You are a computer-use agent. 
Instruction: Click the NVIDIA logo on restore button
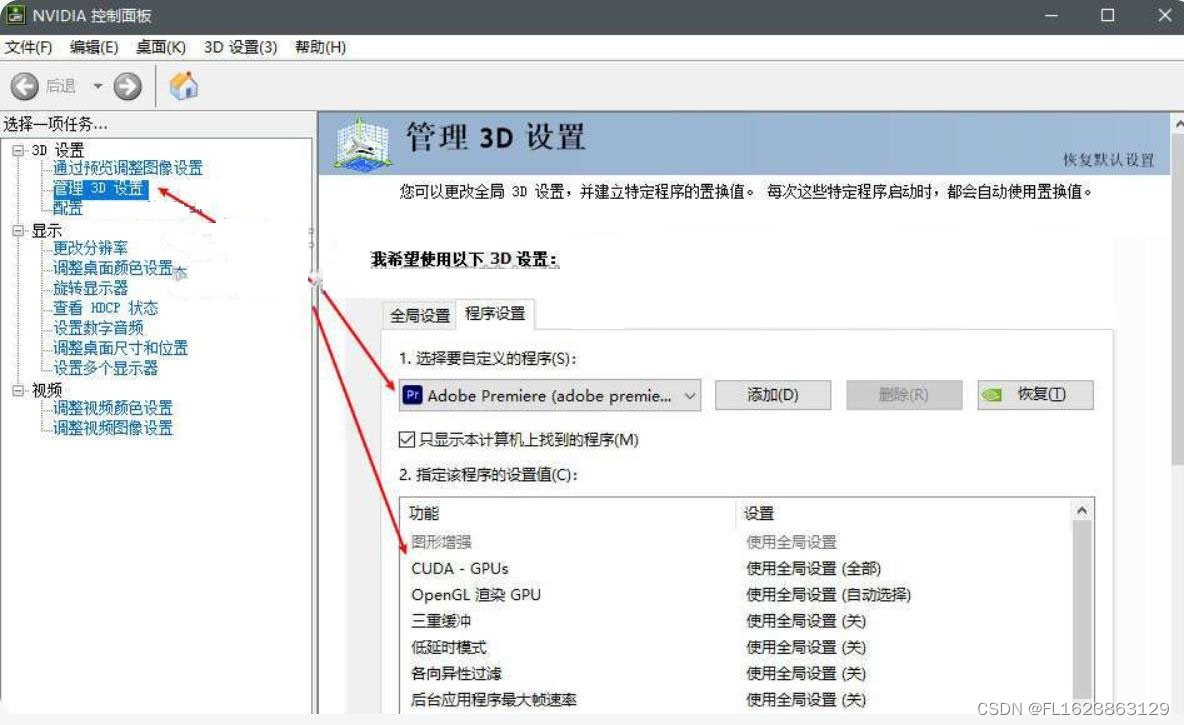[x=991, y=395]
